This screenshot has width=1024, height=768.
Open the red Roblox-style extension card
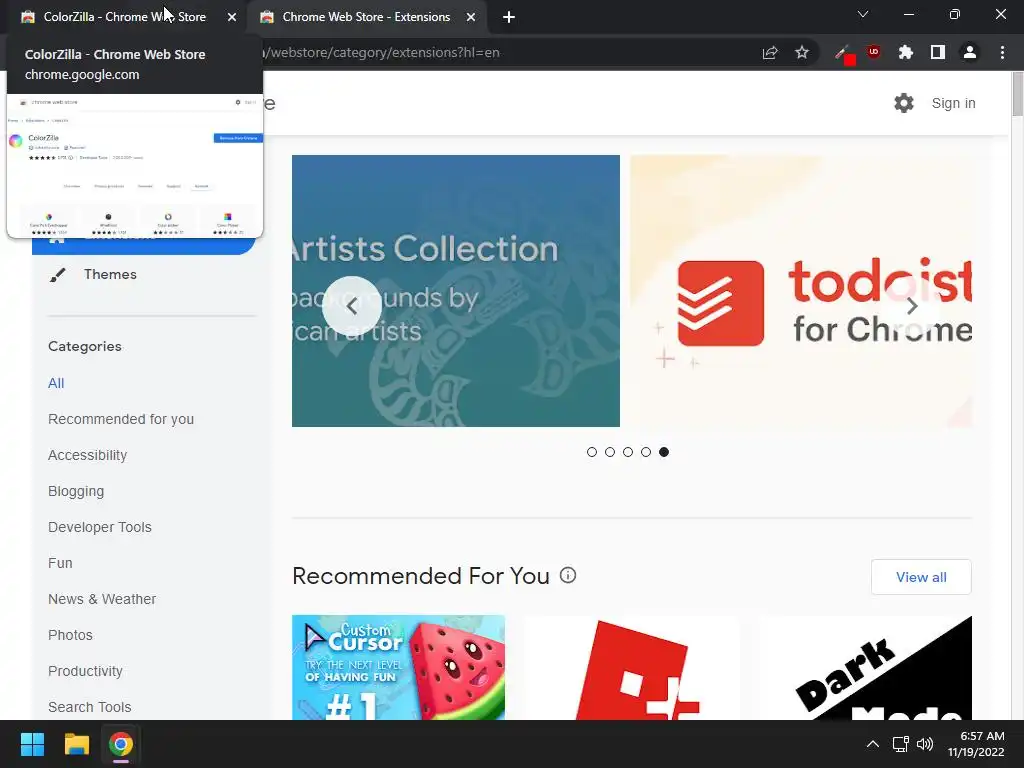coord(632,667)
